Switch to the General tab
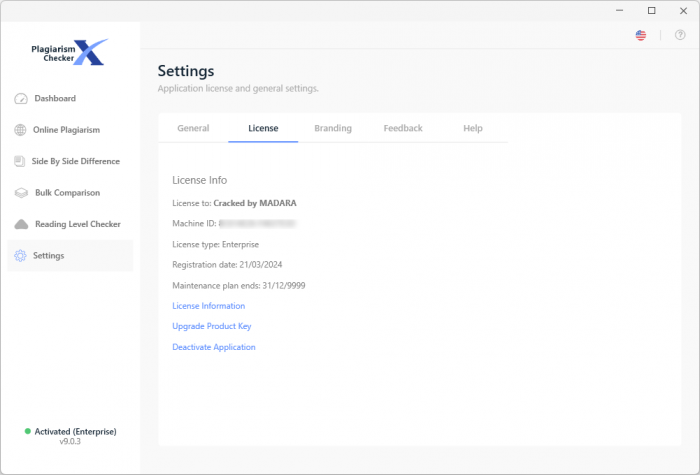The width and height of the screenshot is (700, 475). pyautogui.click(x=193, y=128)
